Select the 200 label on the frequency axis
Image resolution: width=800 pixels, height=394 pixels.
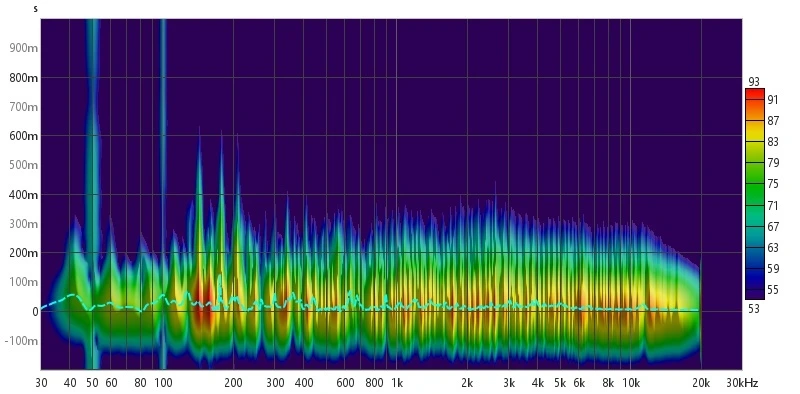(x=234, y=383)
